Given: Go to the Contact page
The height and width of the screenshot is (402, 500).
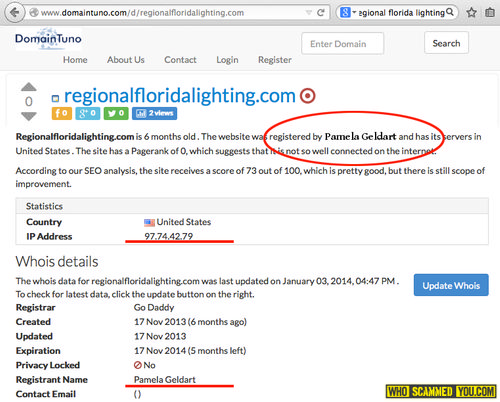Looking at the screenshot, I should [180, 60].
